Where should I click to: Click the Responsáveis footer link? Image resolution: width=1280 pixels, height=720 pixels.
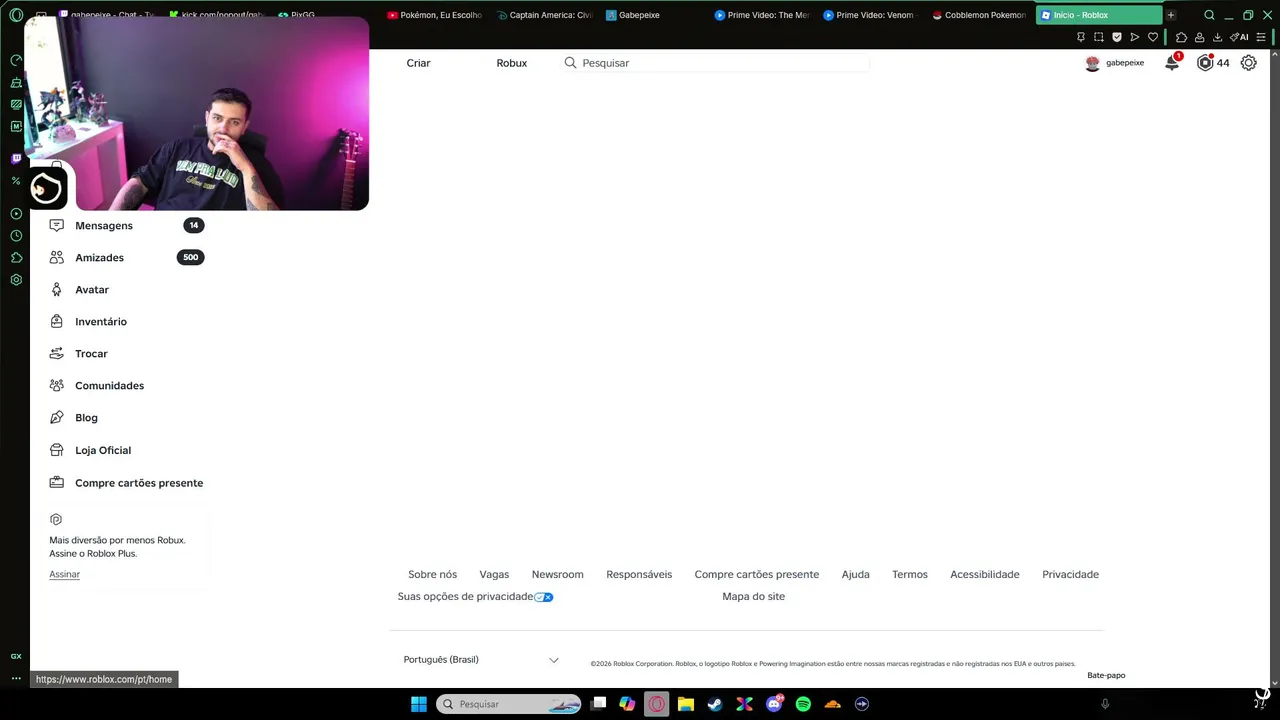point(639,575)
